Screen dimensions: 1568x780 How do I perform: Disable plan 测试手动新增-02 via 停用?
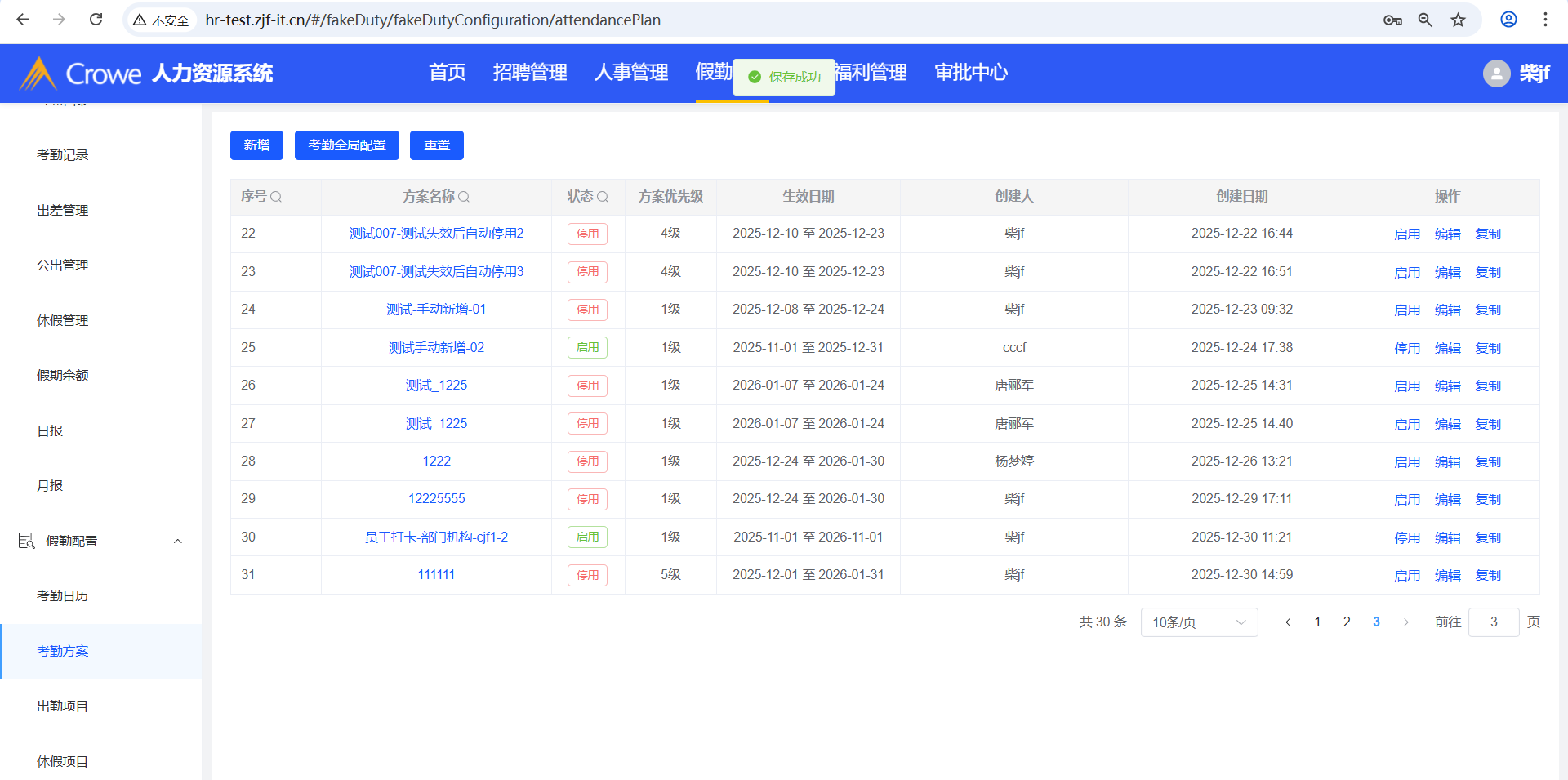coord(1406,349)
